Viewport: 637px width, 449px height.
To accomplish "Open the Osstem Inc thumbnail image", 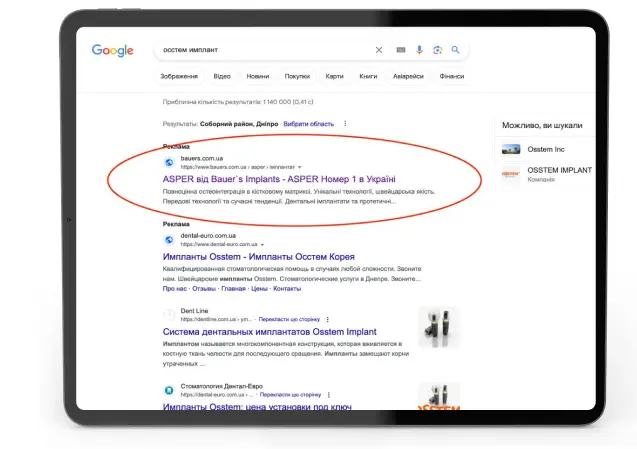I will 511,149.
